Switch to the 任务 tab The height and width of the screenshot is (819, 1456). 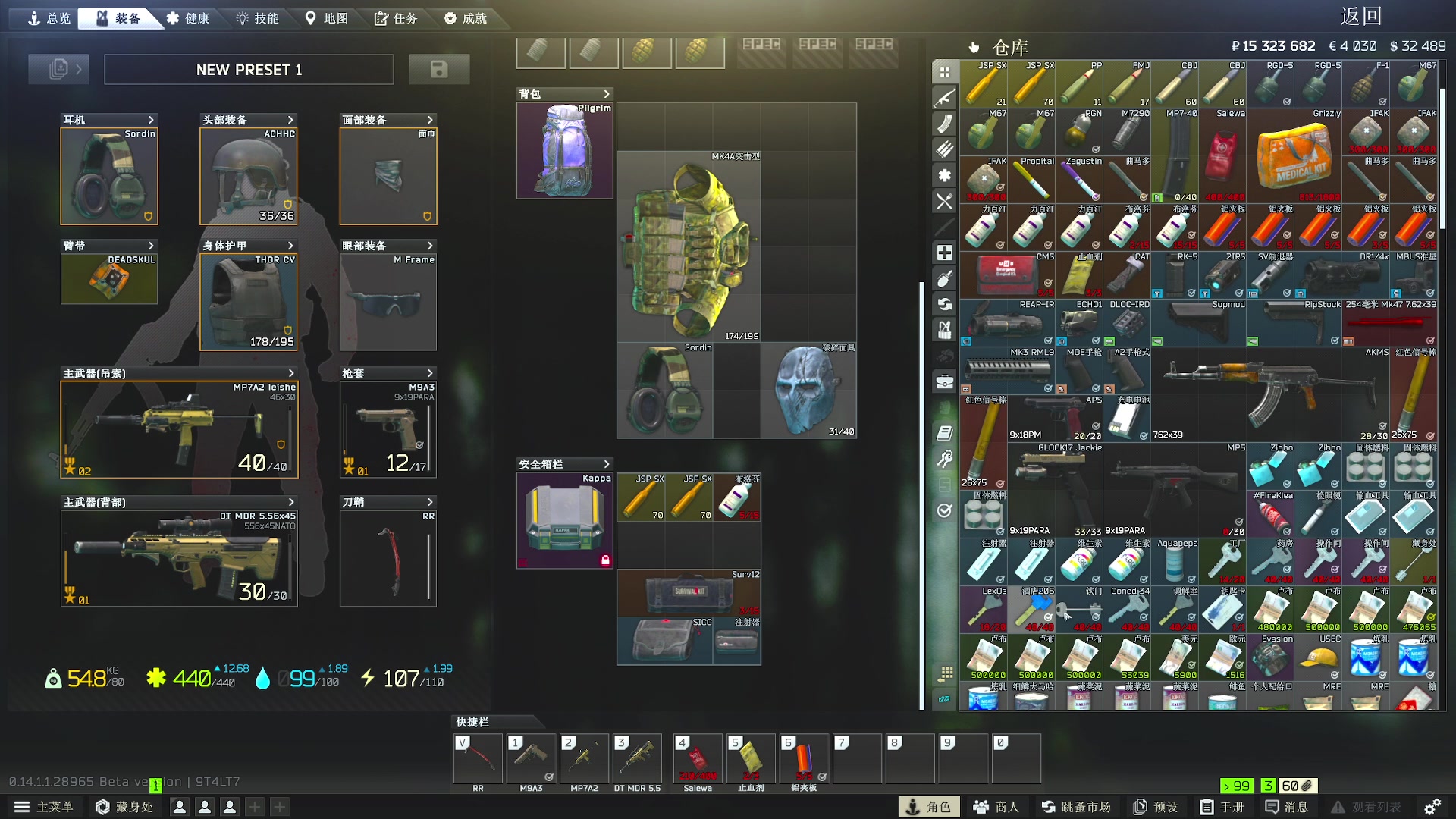(x=396, y=18)
